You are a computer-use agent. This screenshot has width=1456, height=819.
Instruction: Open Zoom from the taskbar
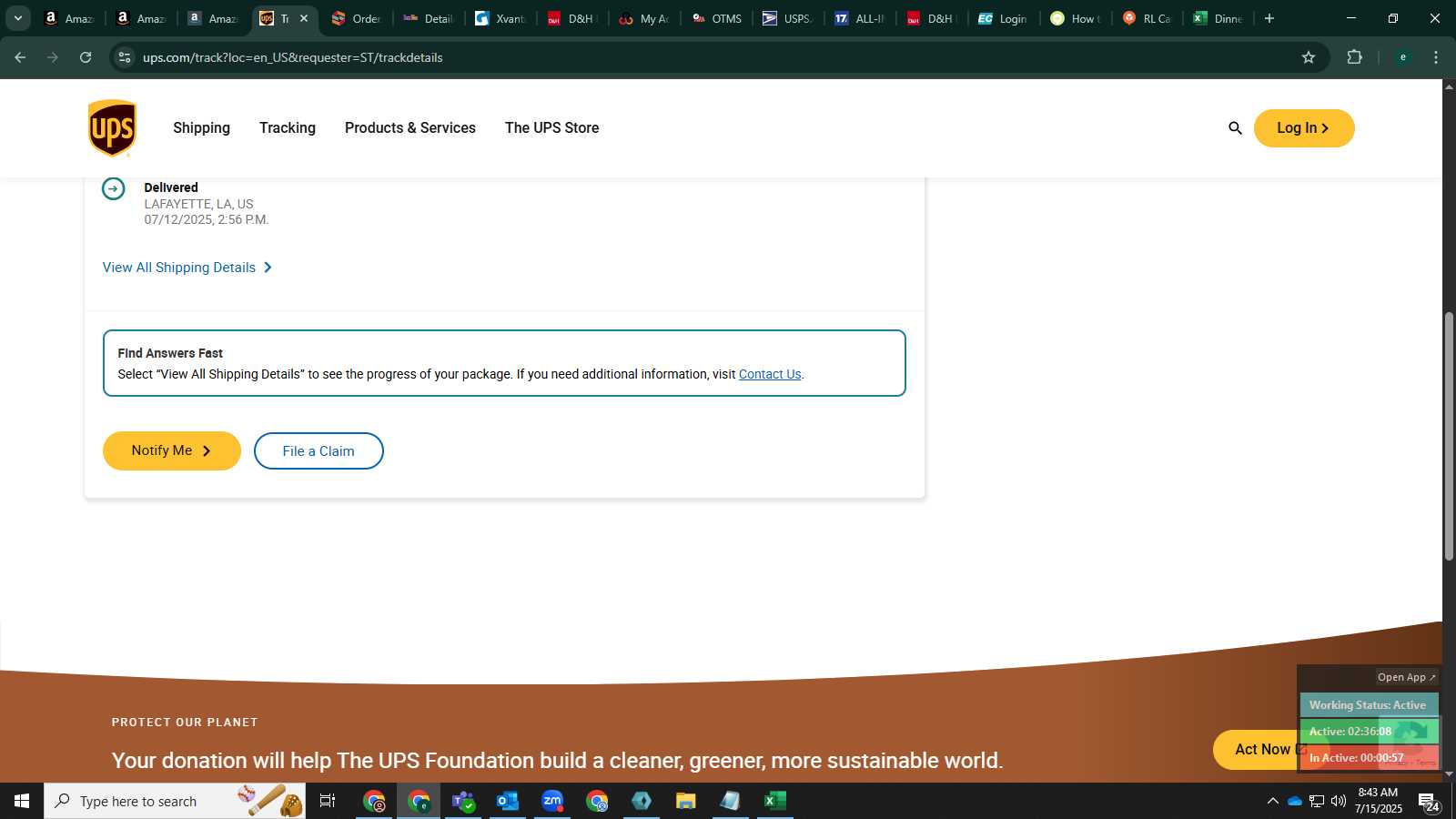coord(552,801)
